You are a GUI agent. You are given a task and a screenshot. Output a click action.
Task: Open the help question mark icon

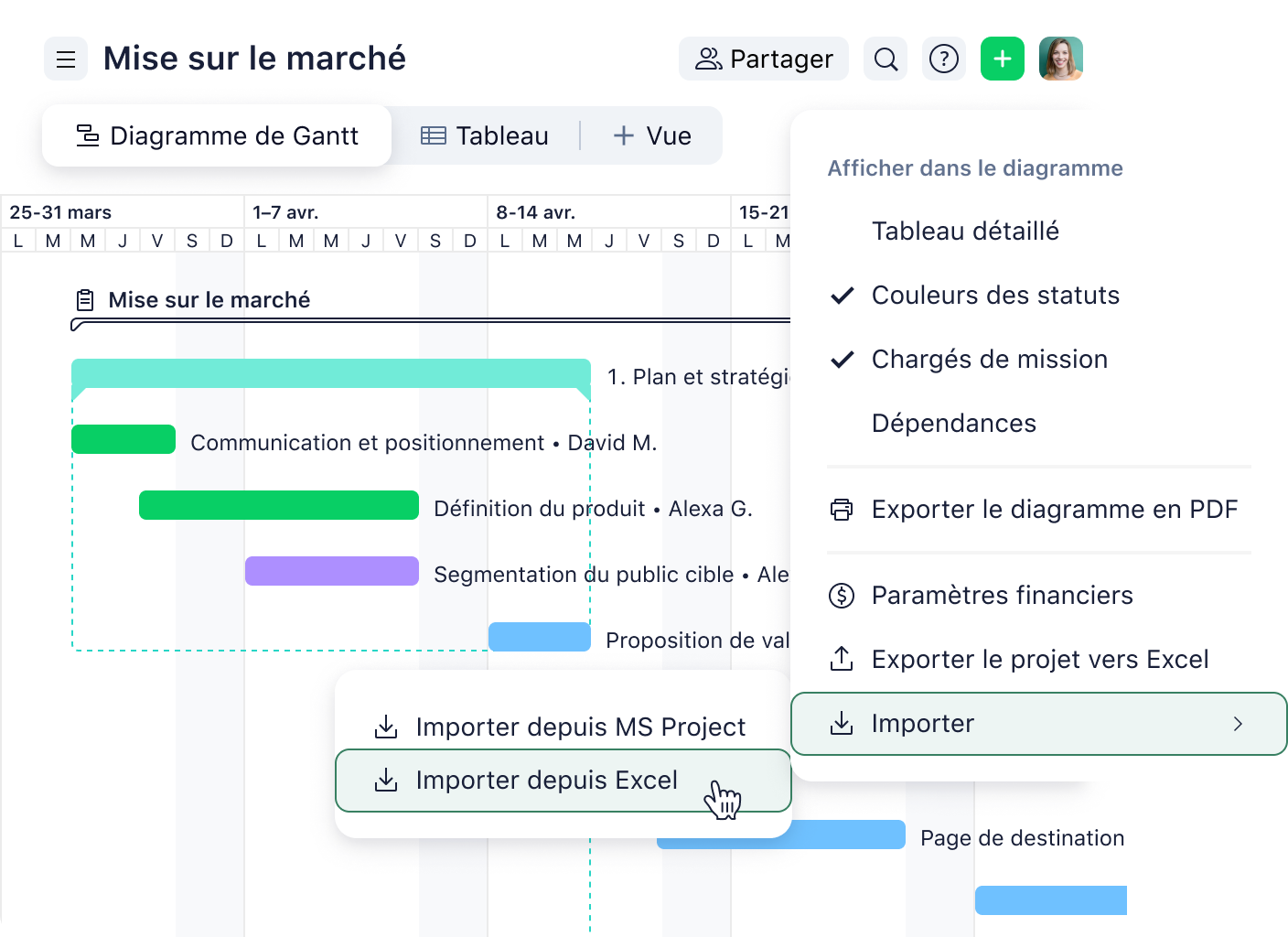tap(943, 59)
